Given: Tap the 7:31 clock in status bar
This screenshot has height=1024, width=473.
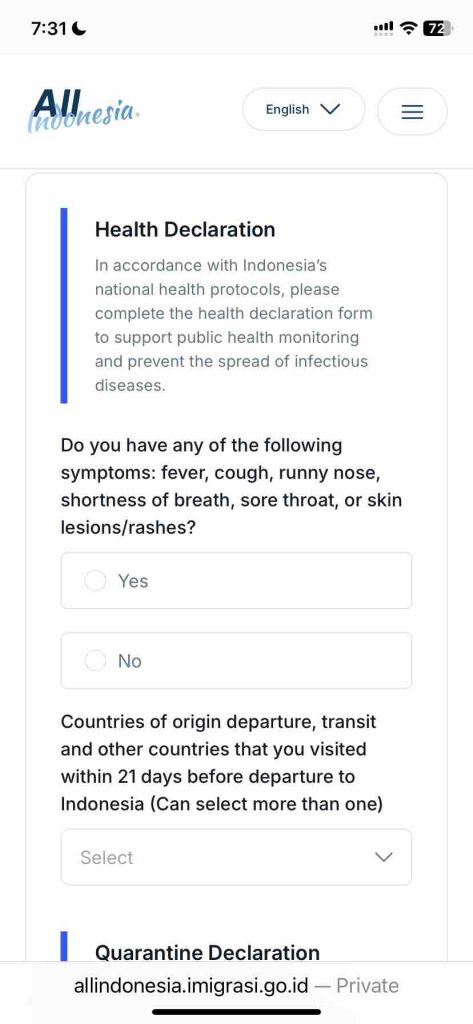Looking at the screenshot, I should [50, 29].
